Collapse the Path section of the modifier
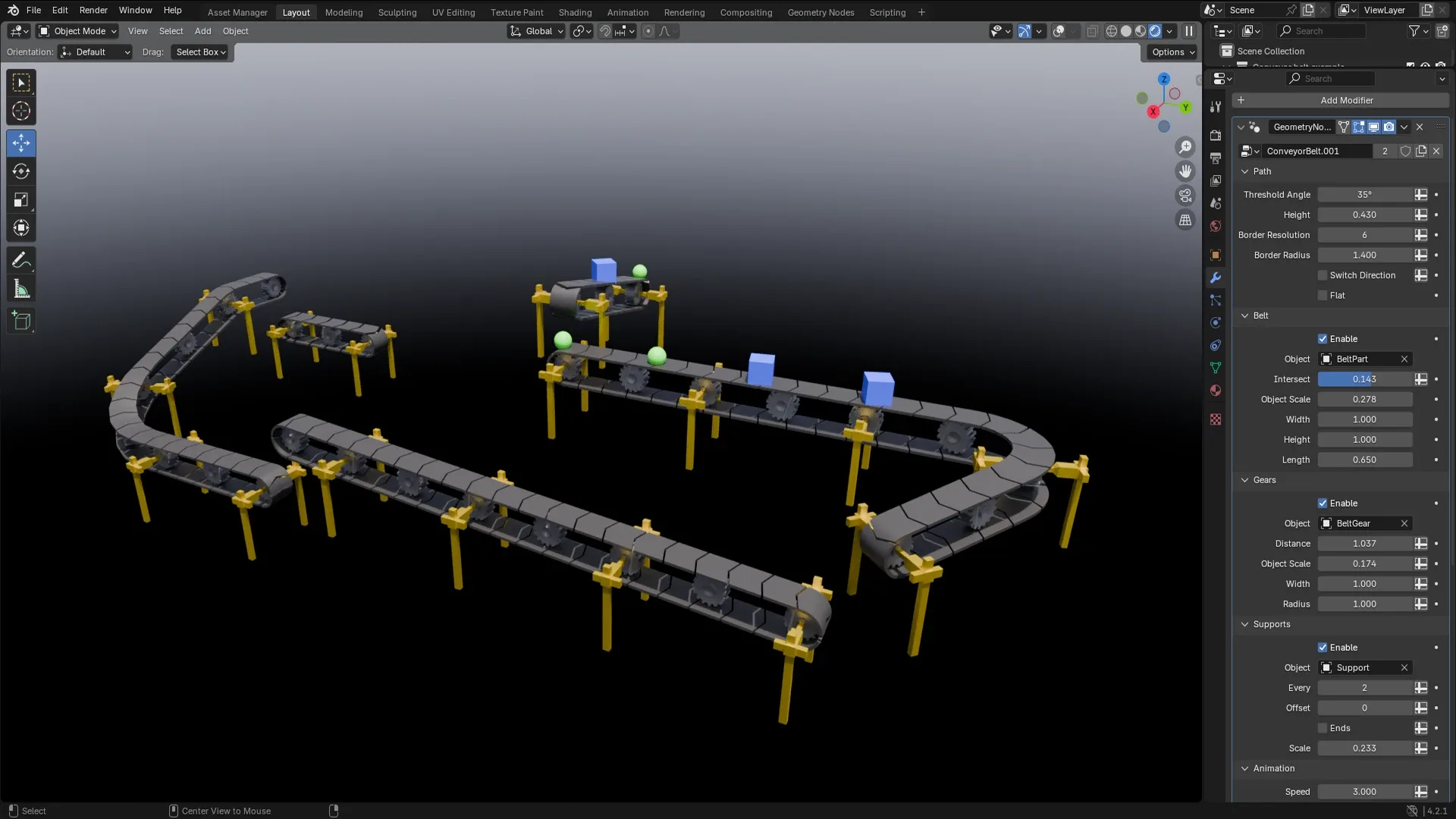This screenshot has height=819, width=1456. click(x=1244, y=171)
